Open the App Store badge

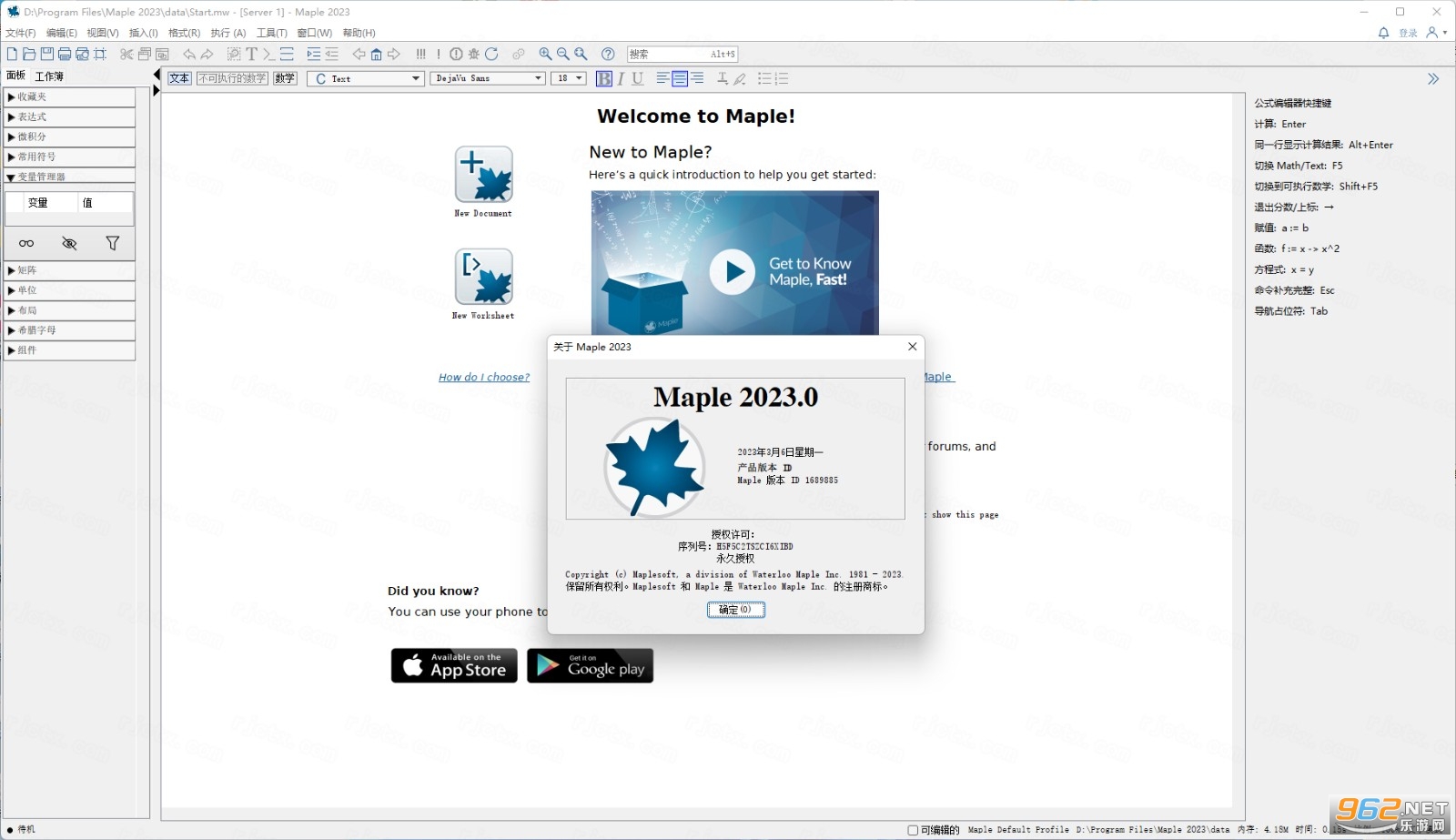click(x=454, y=665)
